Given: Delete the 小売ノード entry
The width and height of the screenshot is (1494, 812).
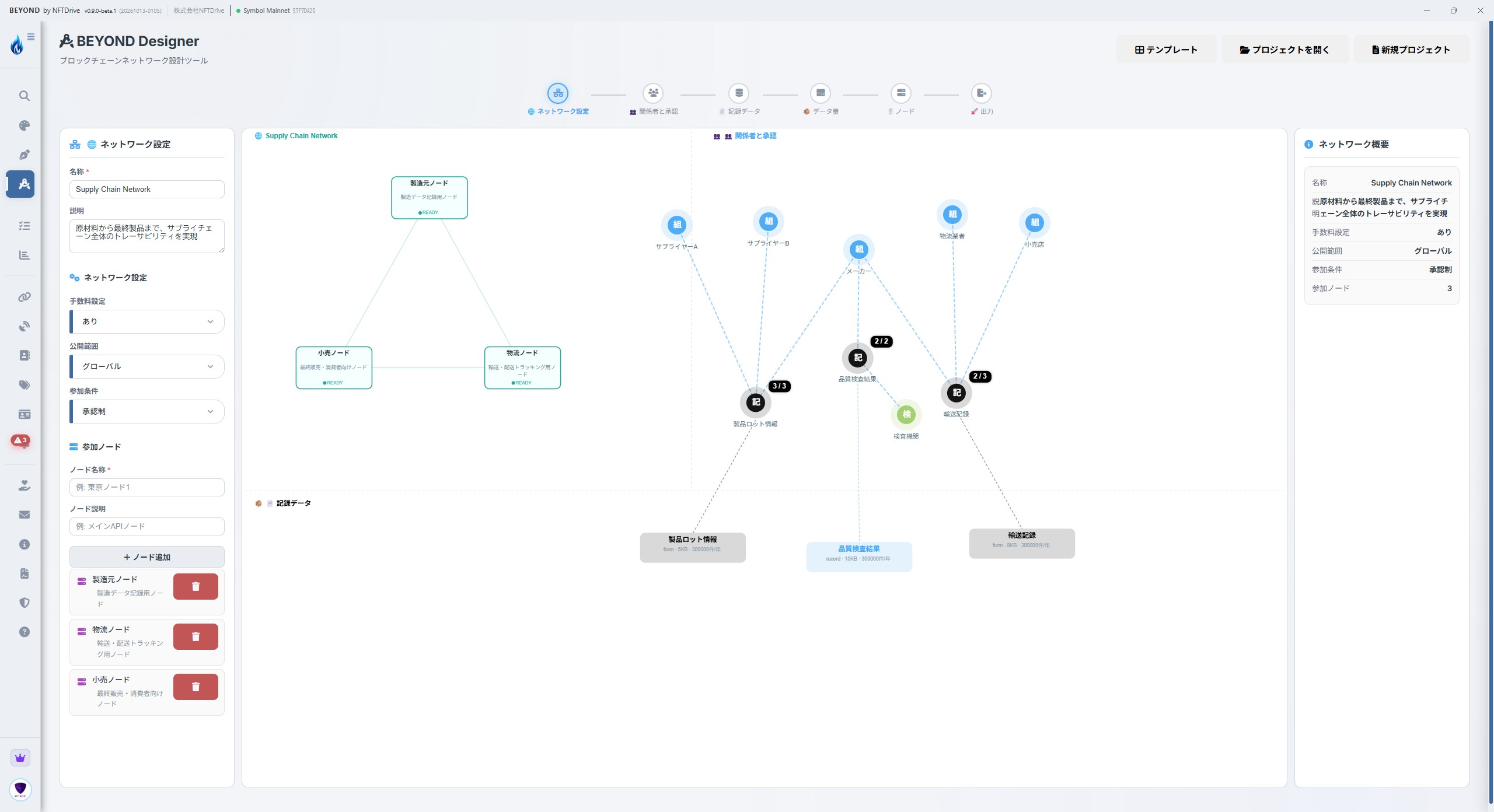Looking at the screenshot, I should click(x=196, y=687).
